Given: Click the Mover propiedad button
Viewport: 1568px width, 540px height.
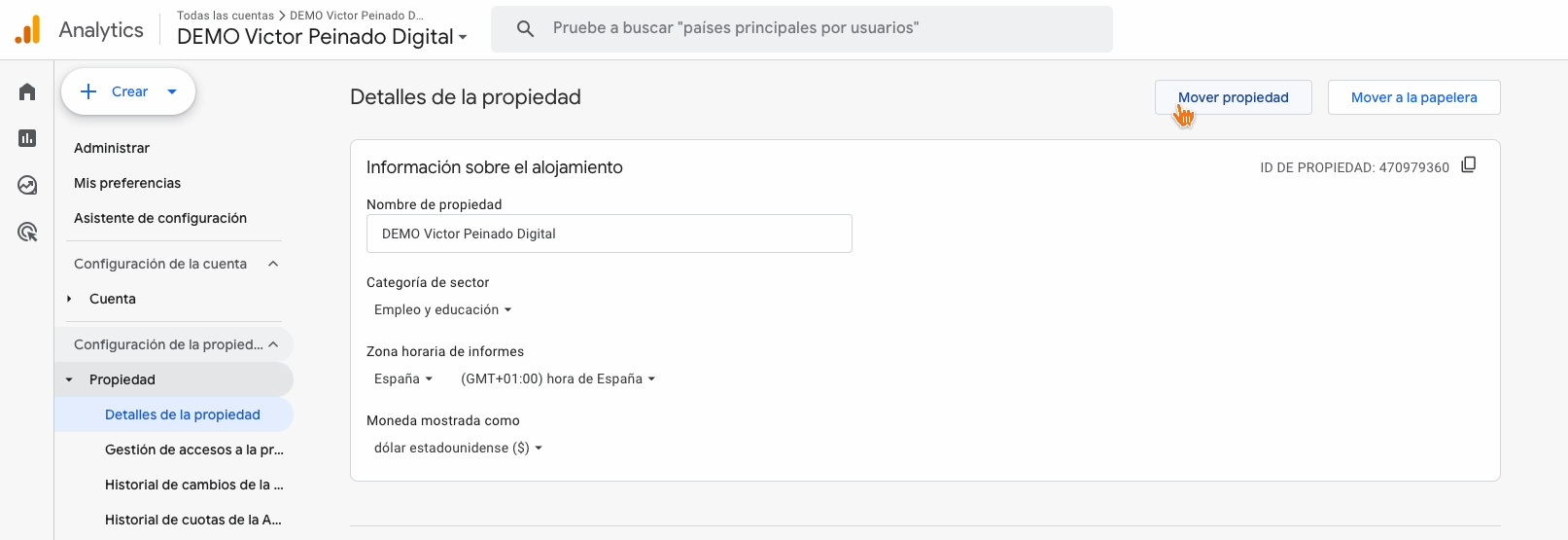Looking at the screenshot, I should [x=1233, y=97].
